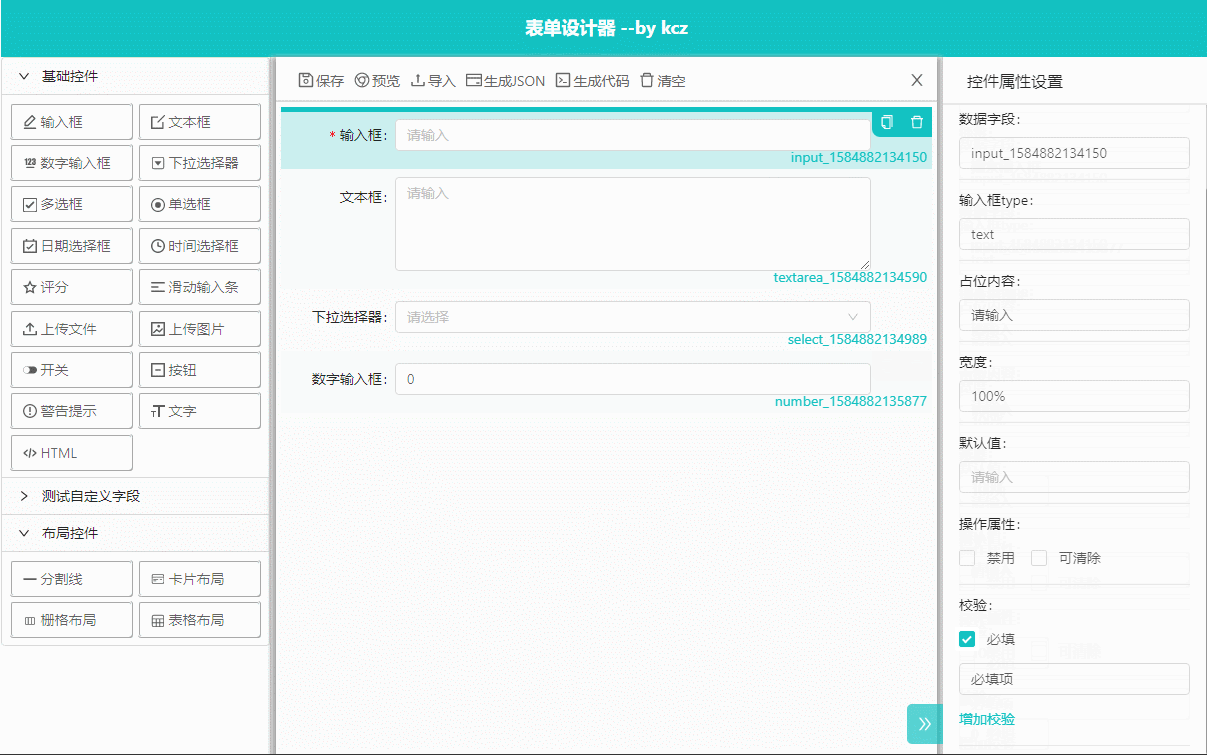Add a 评分 (rating) control
The image size is (1207, 755).
(x=71, y=287)
